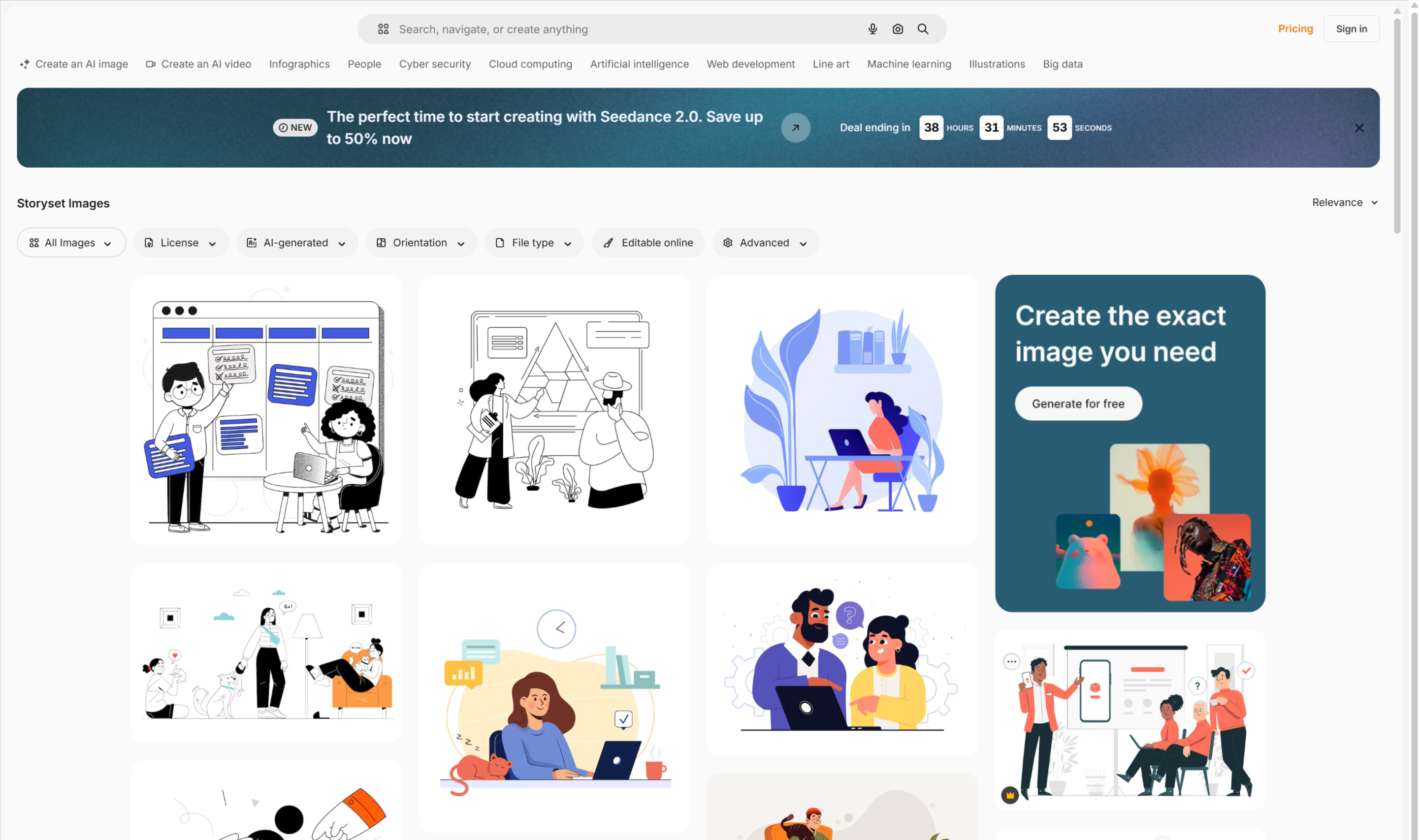Select the Machine learning category

(x=909, y=64)
